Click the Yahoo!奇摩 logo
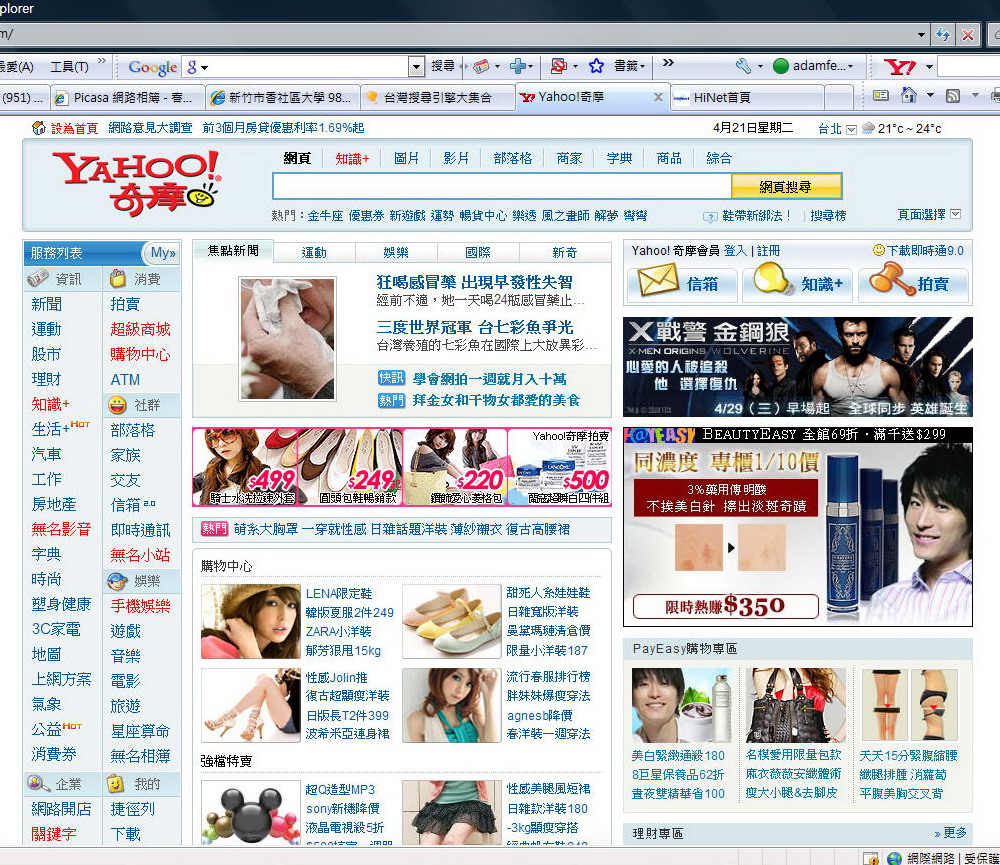This screenshot has width=1000, height=865. point(137,183)
